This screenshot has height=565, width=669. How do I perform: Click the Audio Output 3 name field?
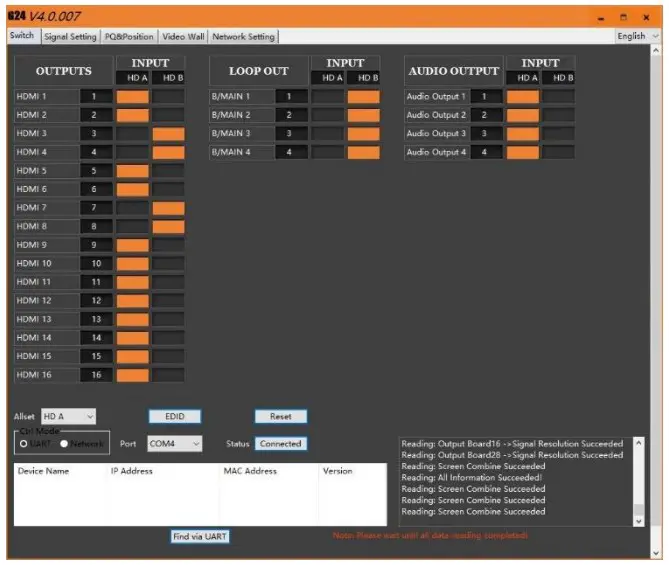coord(437,134)
